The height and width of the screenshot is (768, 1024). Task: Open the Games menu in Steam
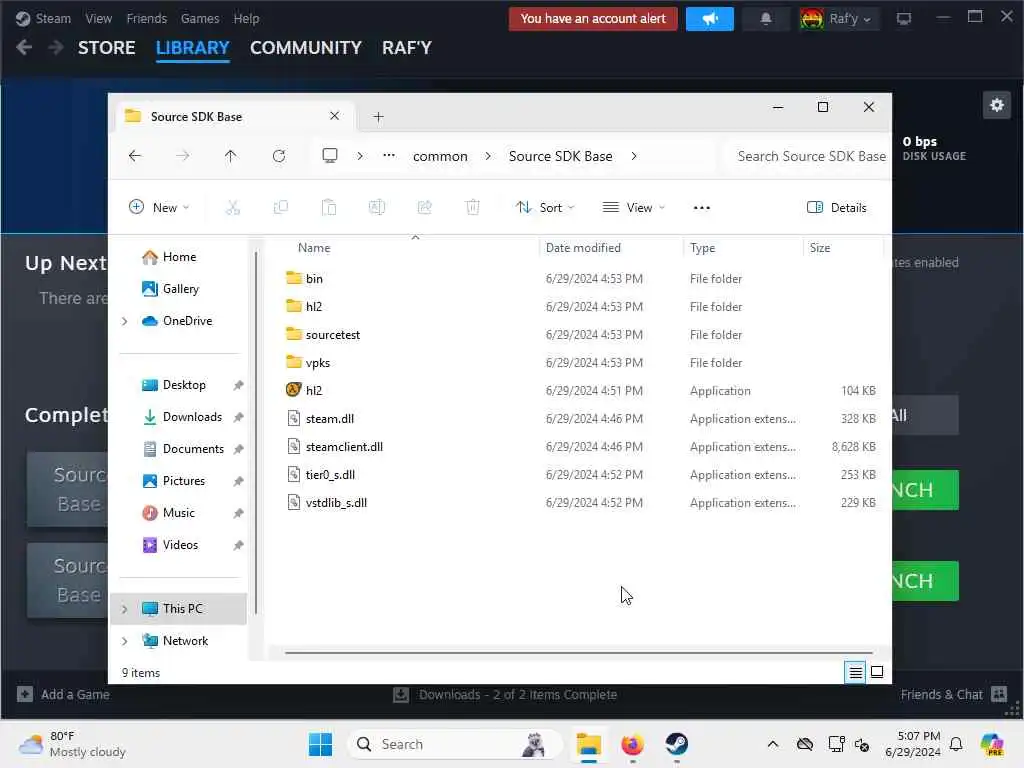pyautogui.click(x=200, y=18)
